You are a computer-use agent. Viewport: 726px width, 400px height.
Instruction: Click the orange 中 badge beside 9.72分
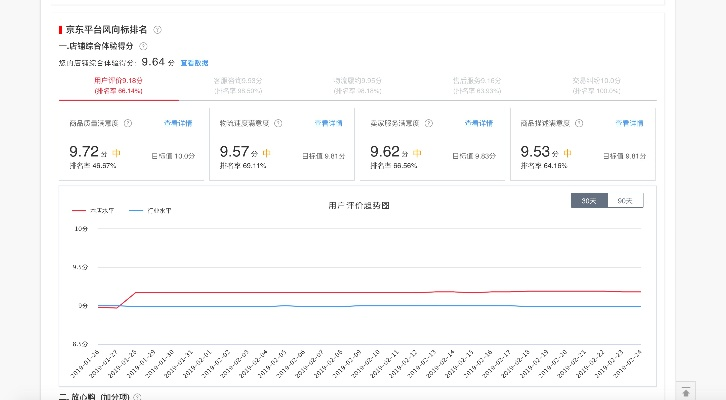(x=117, y=152)
